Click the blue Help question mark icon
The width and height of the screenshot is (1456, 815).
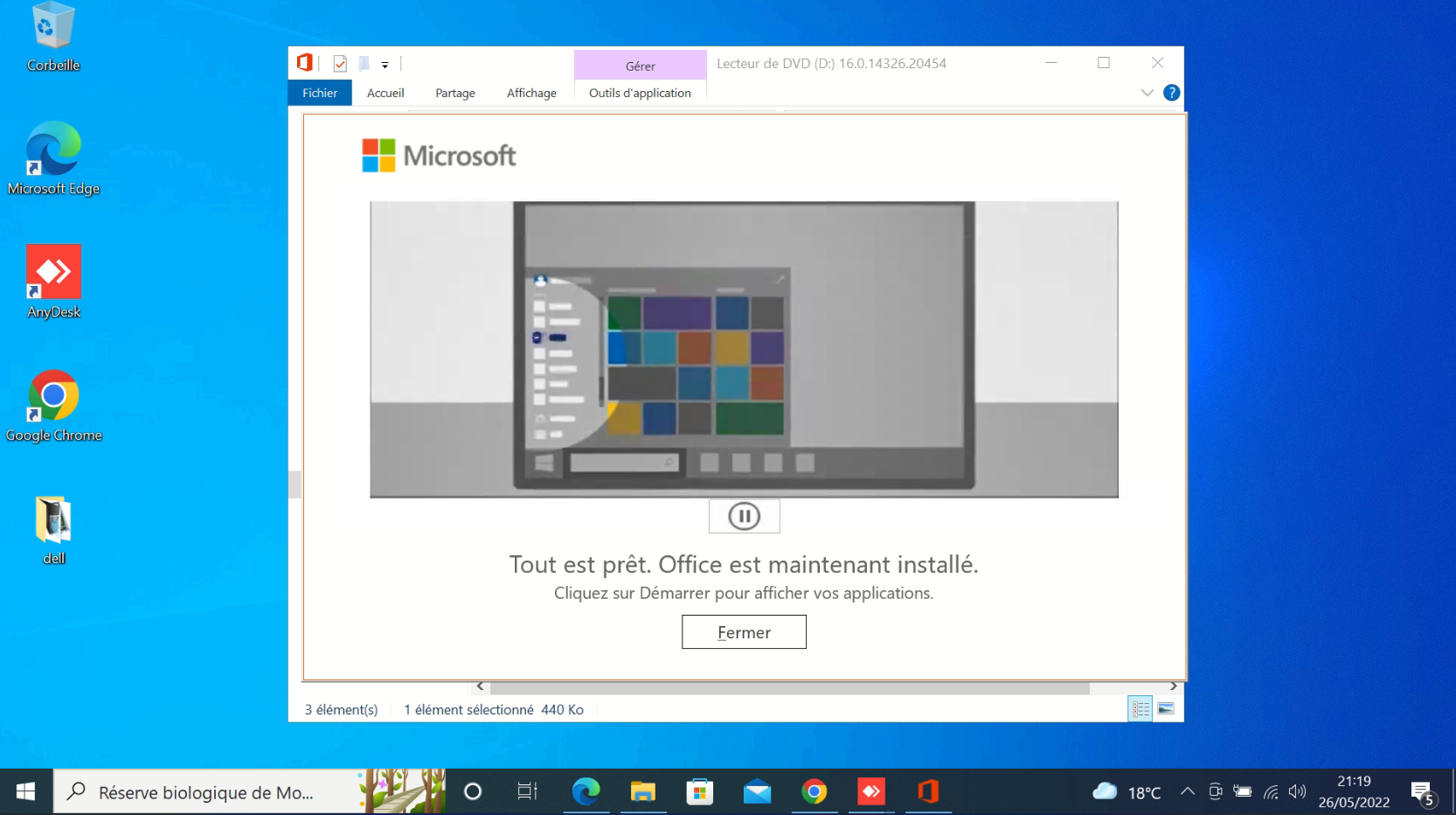pyautogui.click(x=1171, y=93)
